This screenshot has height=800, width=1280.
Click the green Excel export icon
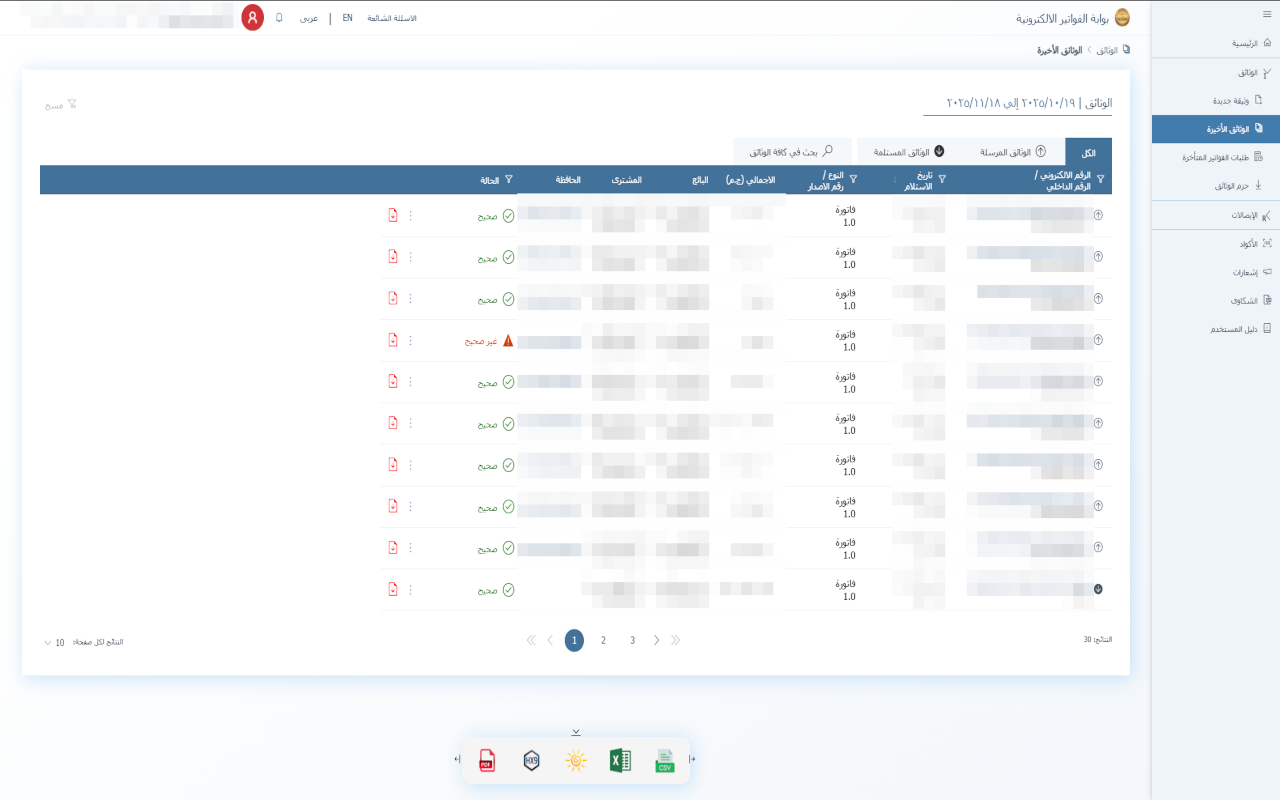620,761
